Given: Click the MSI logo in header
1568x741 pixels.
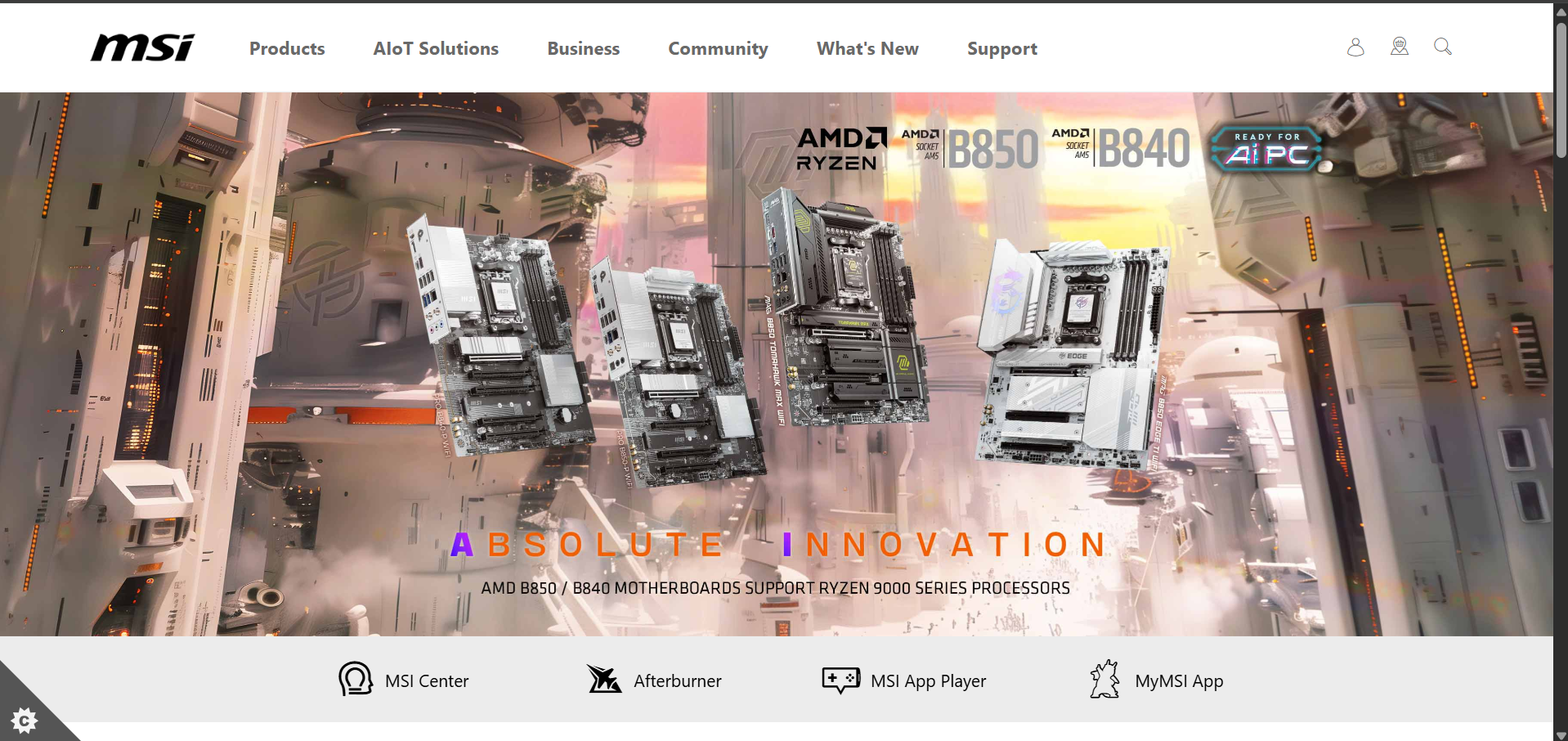Looking at the screenshot, I should tap(143, 47).
